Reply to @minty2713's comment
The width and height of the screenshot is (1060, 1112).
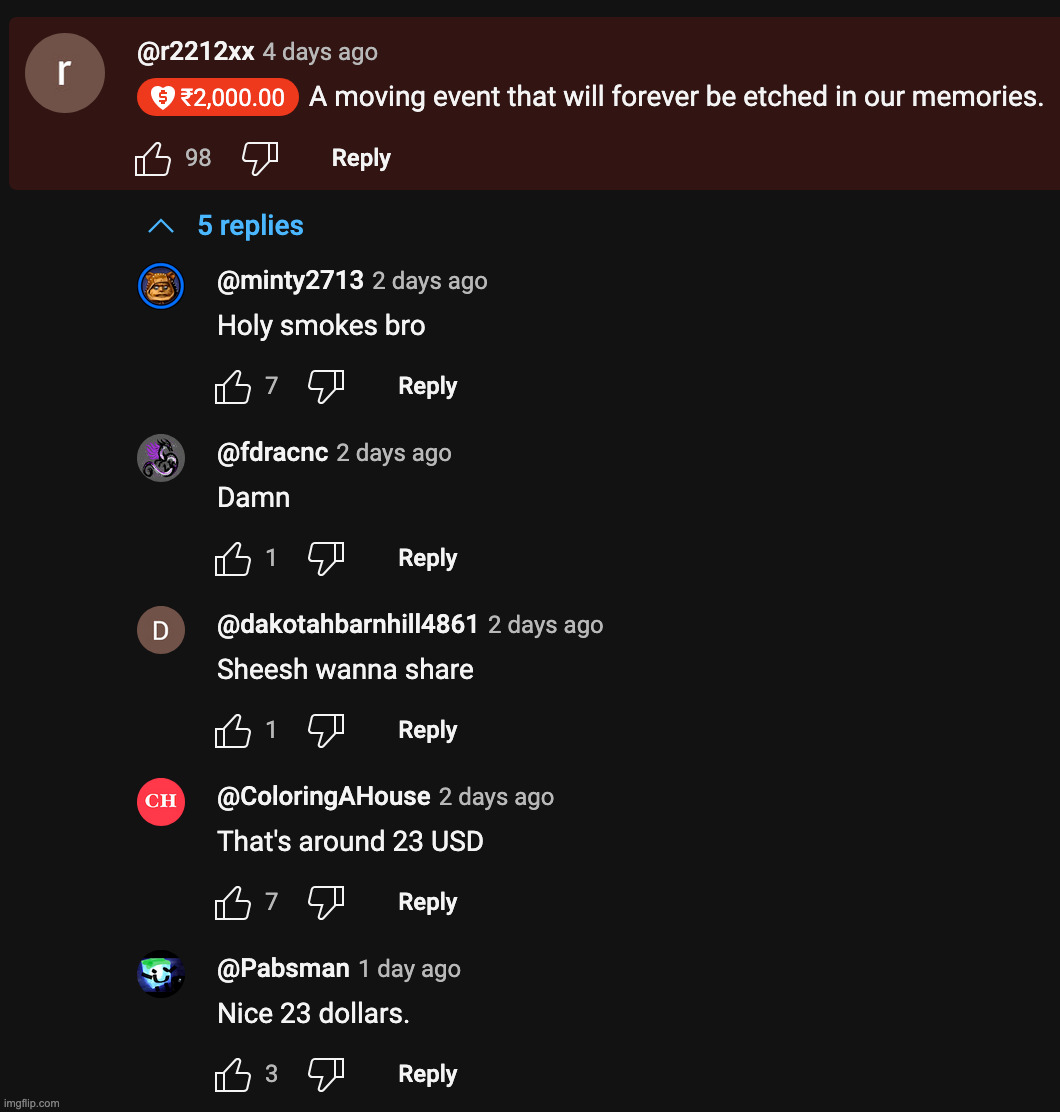coord(427,386)
